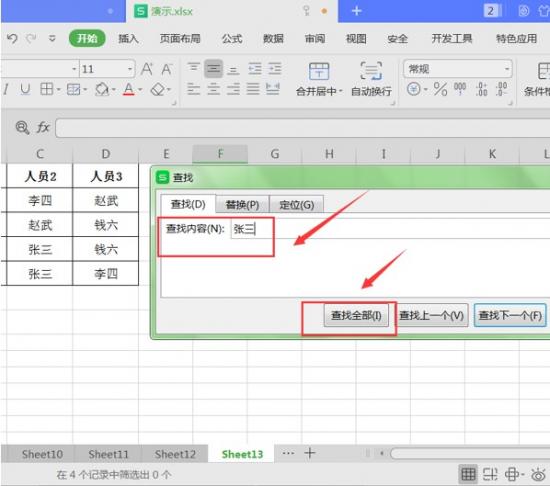The width and height of the screenshot is (550, 486).
Task: Click the Undo arrow icon
Action: pos(12,38)
